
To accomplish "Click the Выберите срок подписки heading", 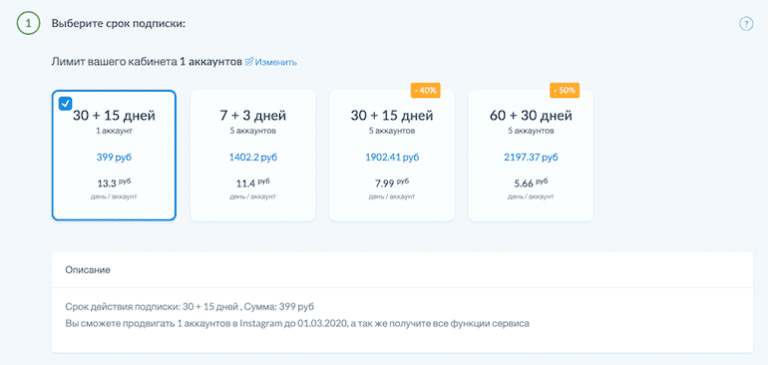I will tap(119, 24).
